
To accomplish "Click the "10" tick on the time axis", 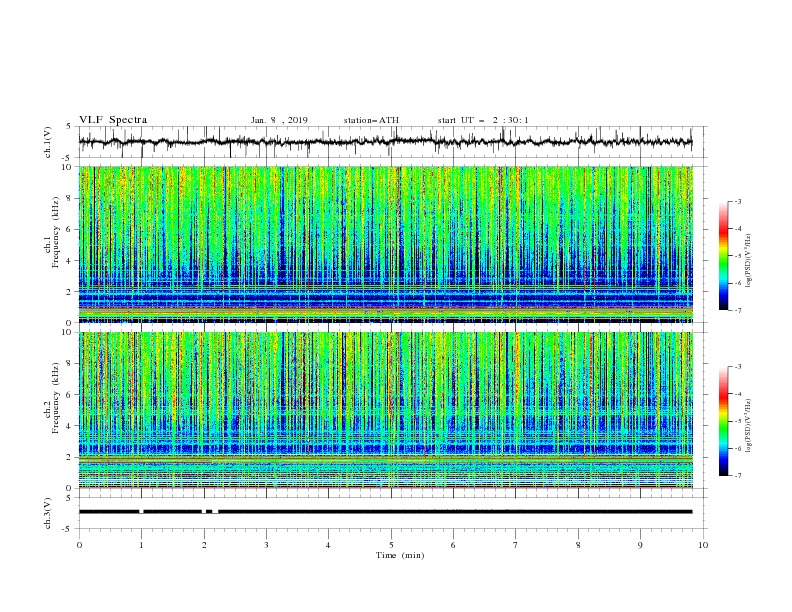I will pyautogui.click(x=703, y=545).
